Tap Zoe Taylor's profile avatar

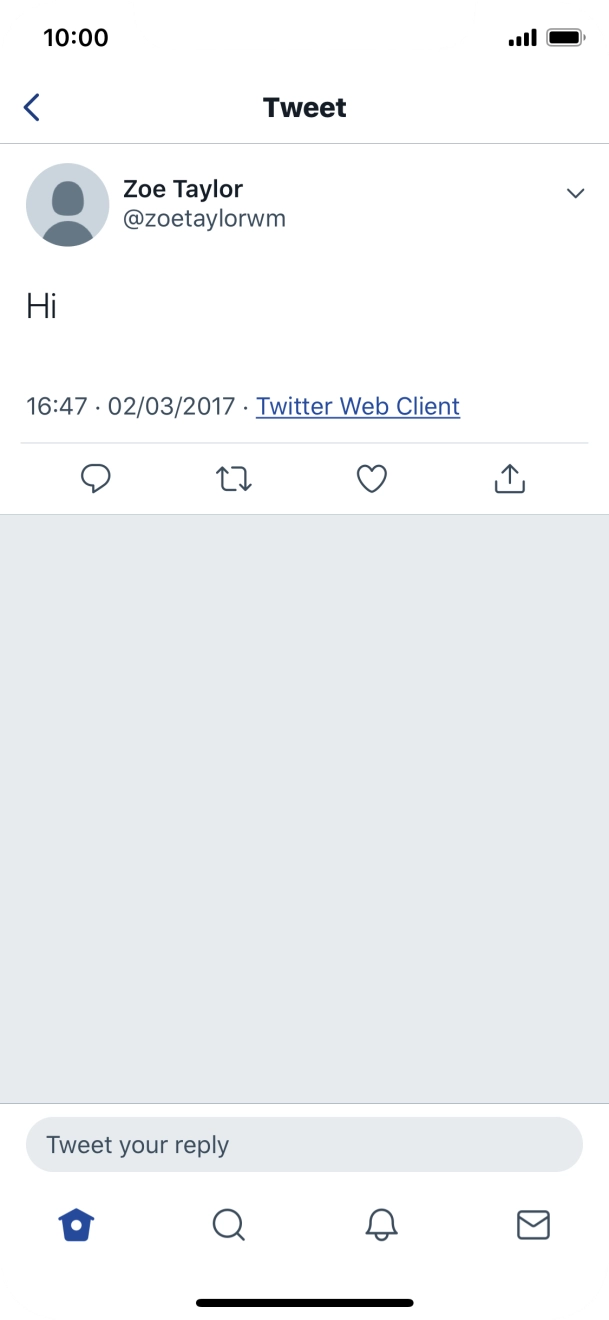[67, 205]
